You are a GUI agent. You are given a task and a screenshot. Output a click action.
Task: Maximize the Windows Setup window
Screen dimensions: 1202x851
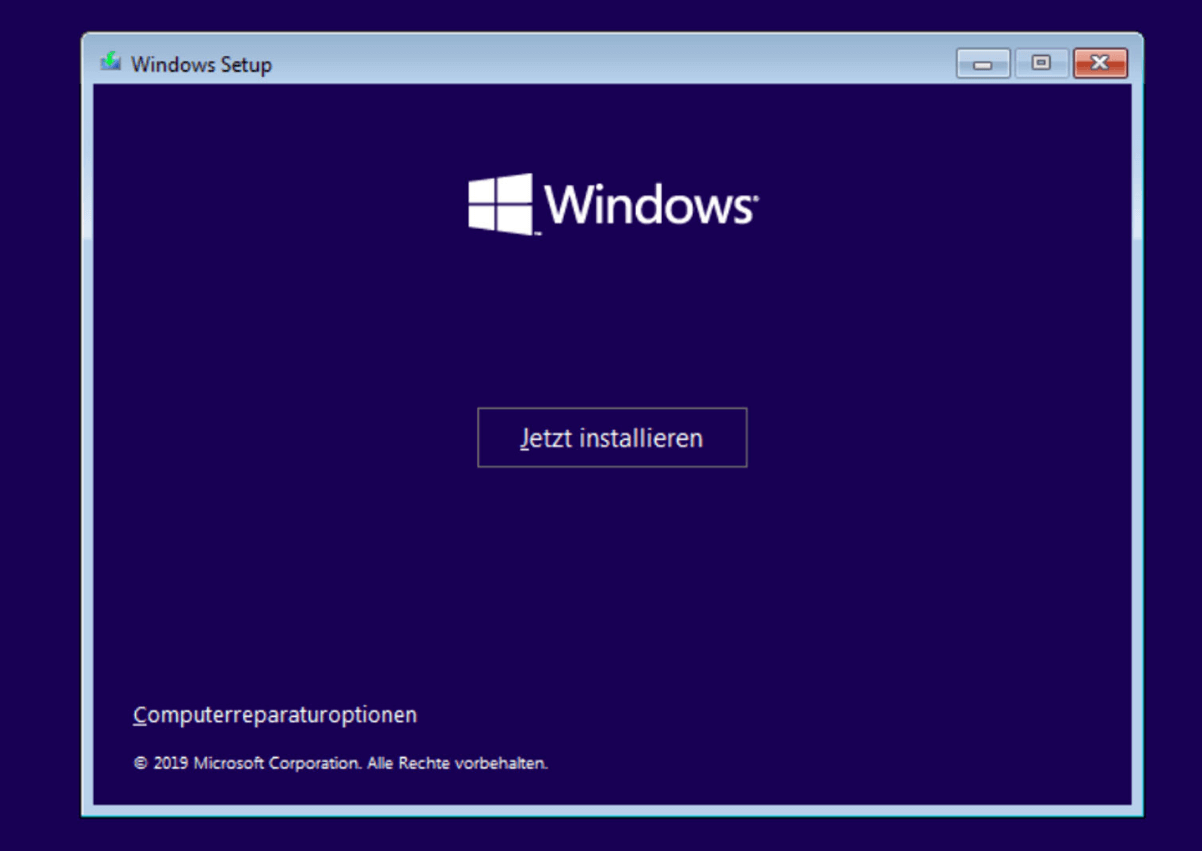point(1041,63)
